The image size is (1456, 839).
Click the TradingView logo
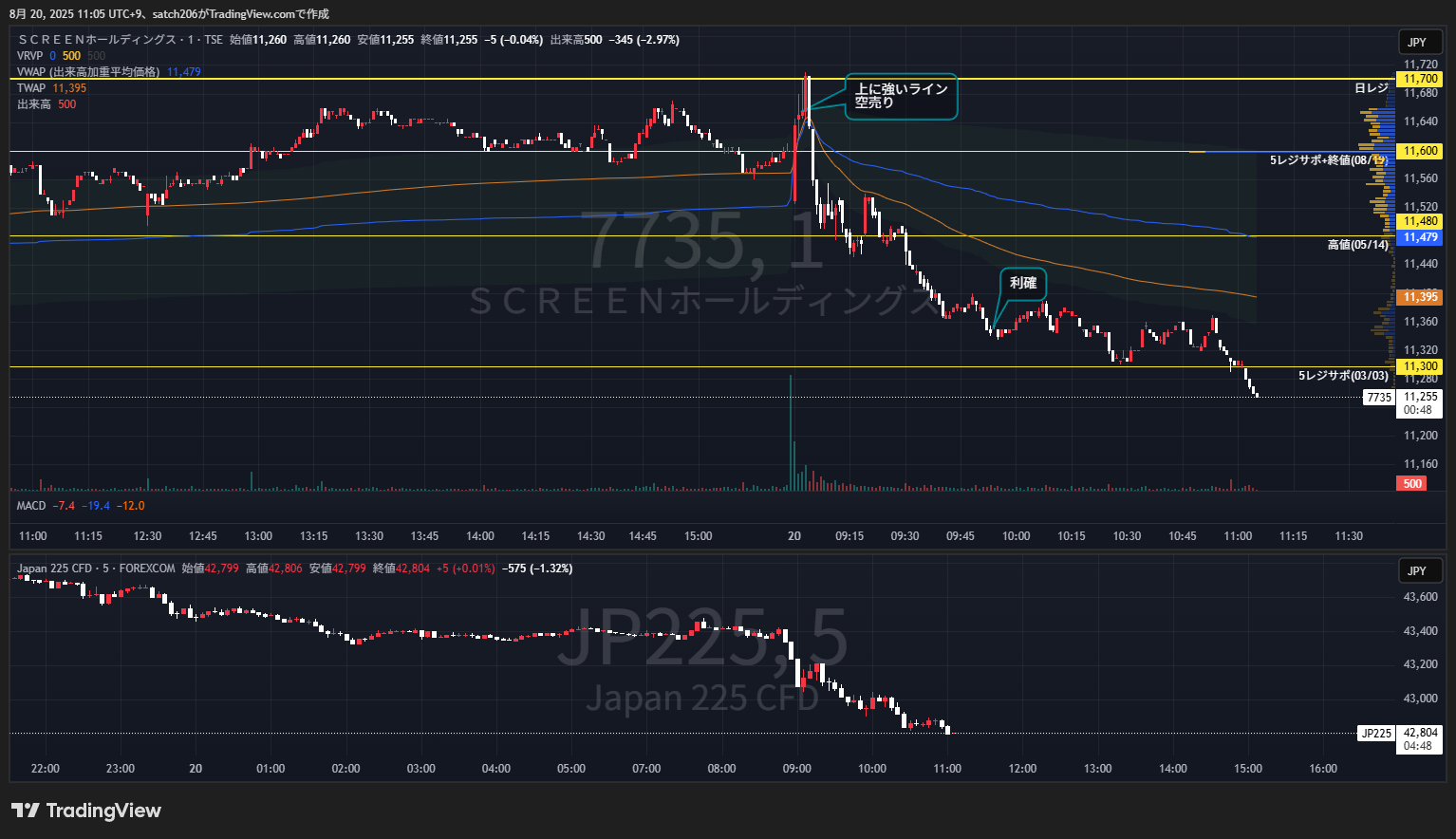click(86, 811)
